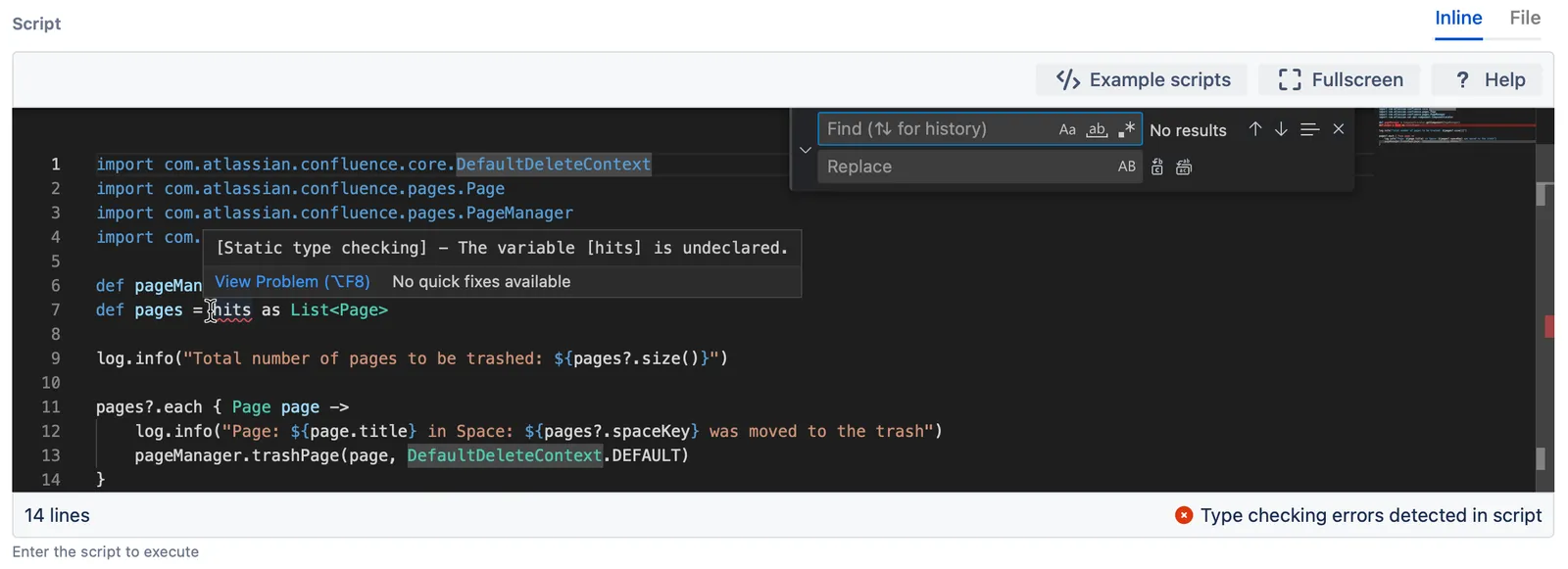Screen dimensions: 1568x569
Task: Close the find widget
Action: click(1339, 129)
